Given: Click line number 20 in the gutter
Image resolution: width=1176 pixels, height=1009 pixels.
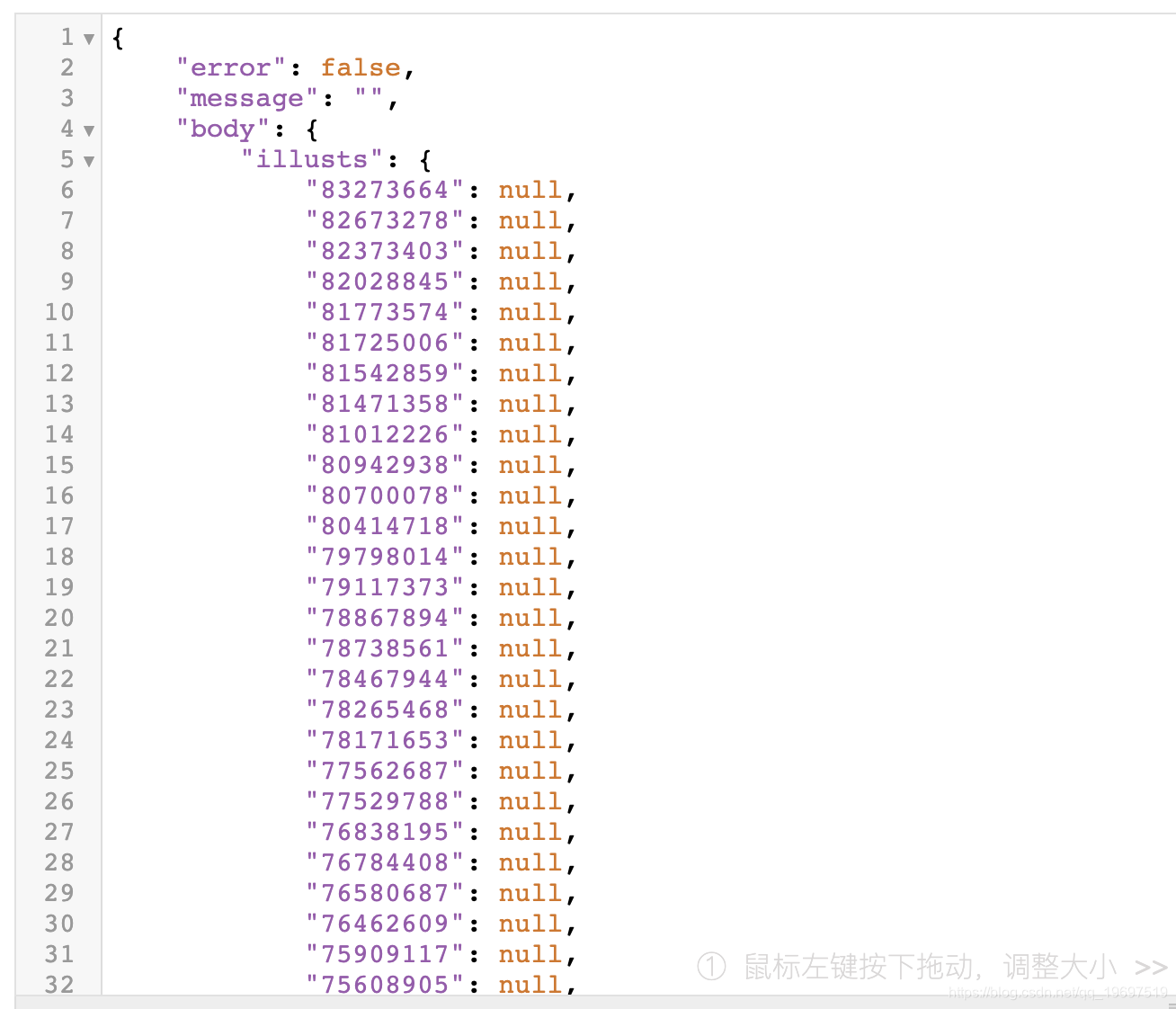Looking at the screenshot, I should coord(59,618).
